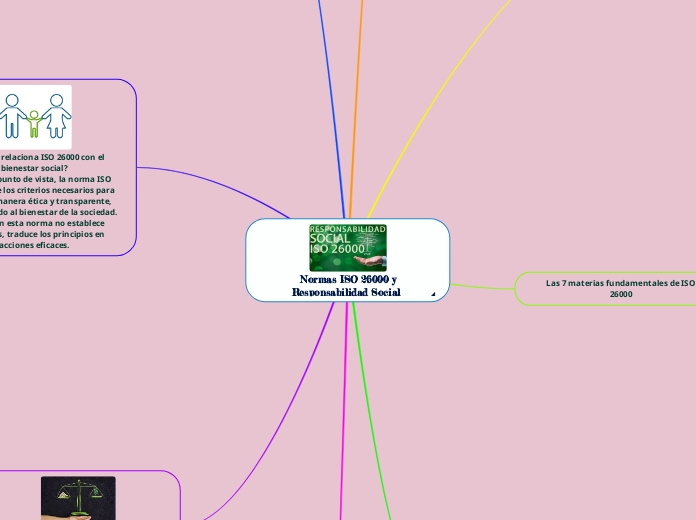This screenshot has width=696, height=520.
Task: Click the small note arrow icon in central node
Action: [x=433, y=294]
